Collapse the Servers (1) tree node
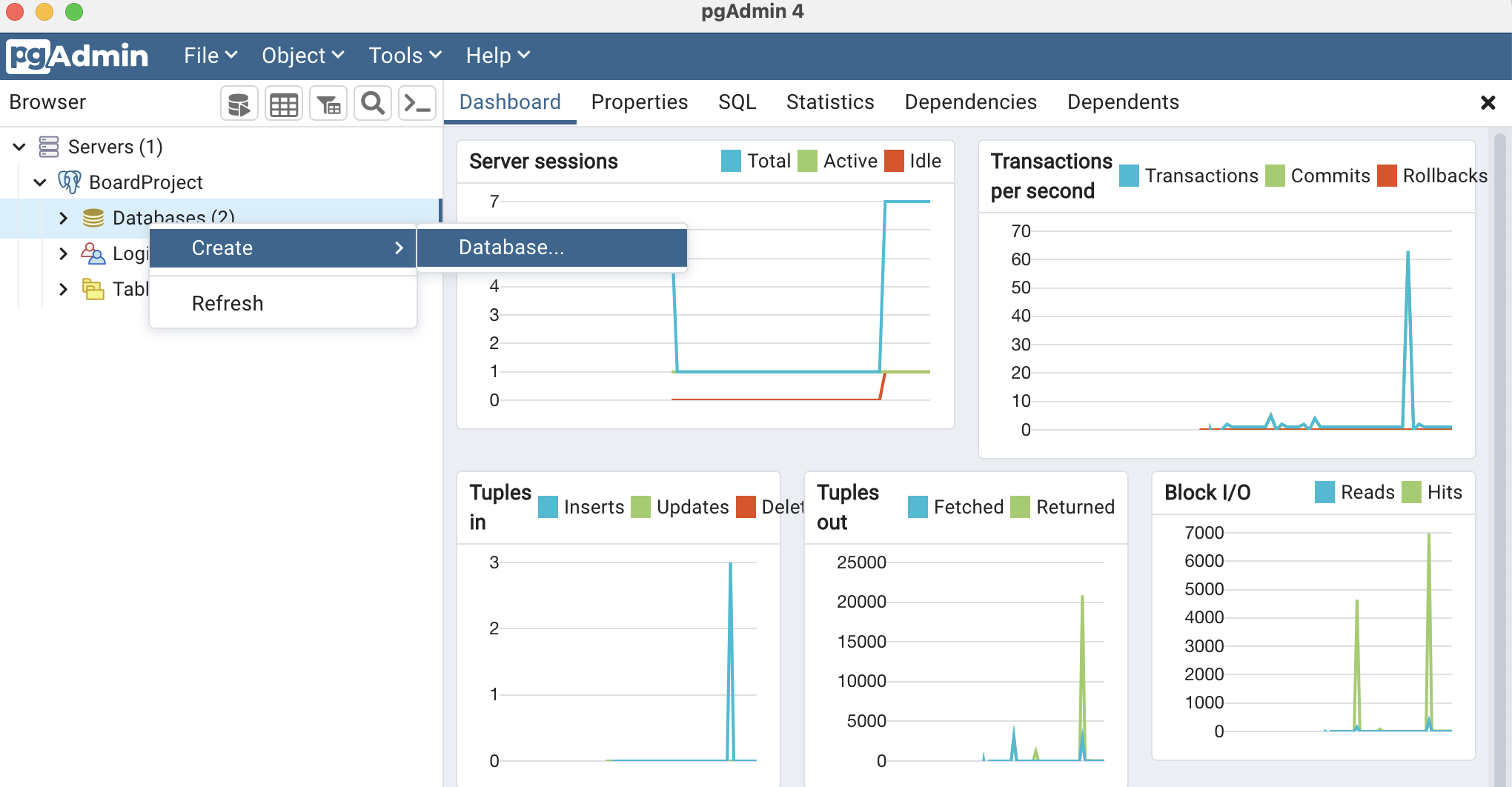This screenshot has height=787, width=1512. pyautogui.click(x=19, y=147)
